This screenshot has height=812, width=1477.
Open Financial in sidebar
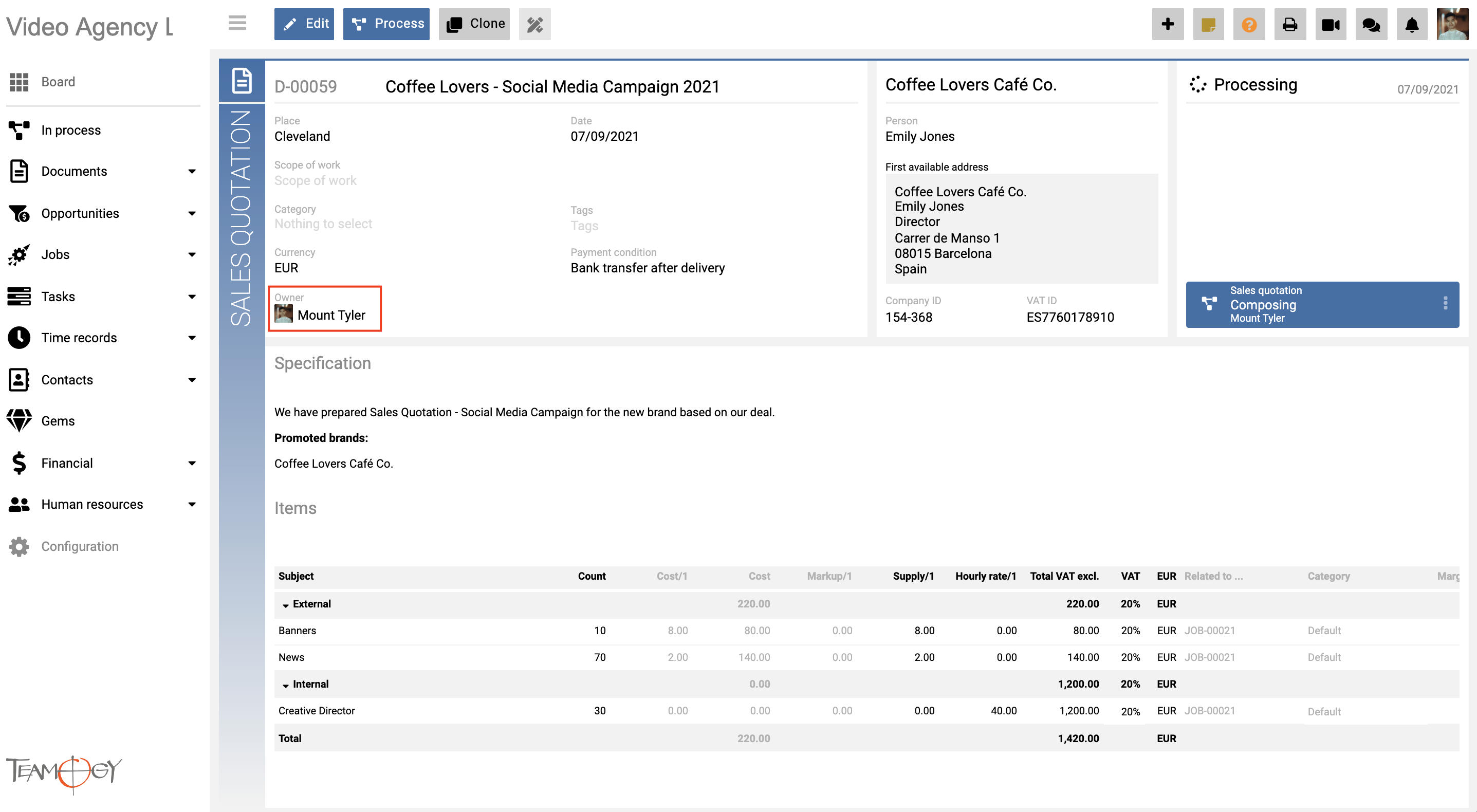pos(66,463)
